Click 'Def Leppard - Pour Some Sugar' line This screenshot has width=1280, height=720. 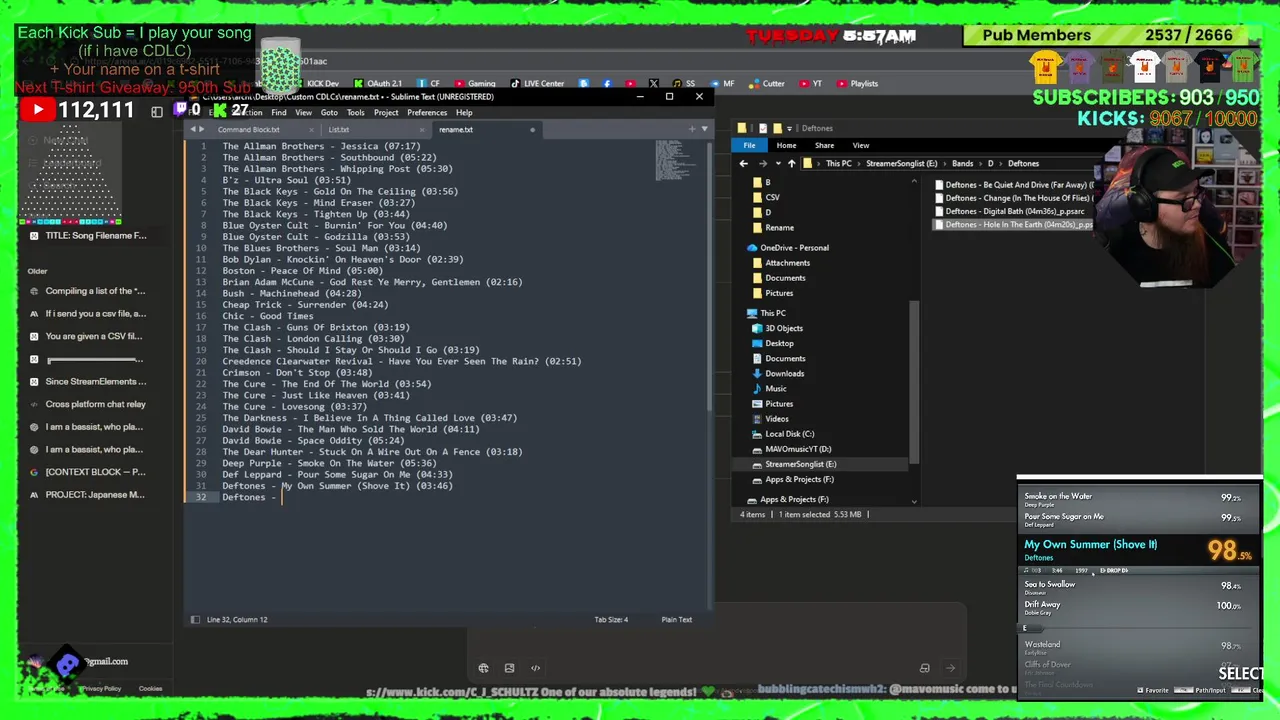pos(337,475)
